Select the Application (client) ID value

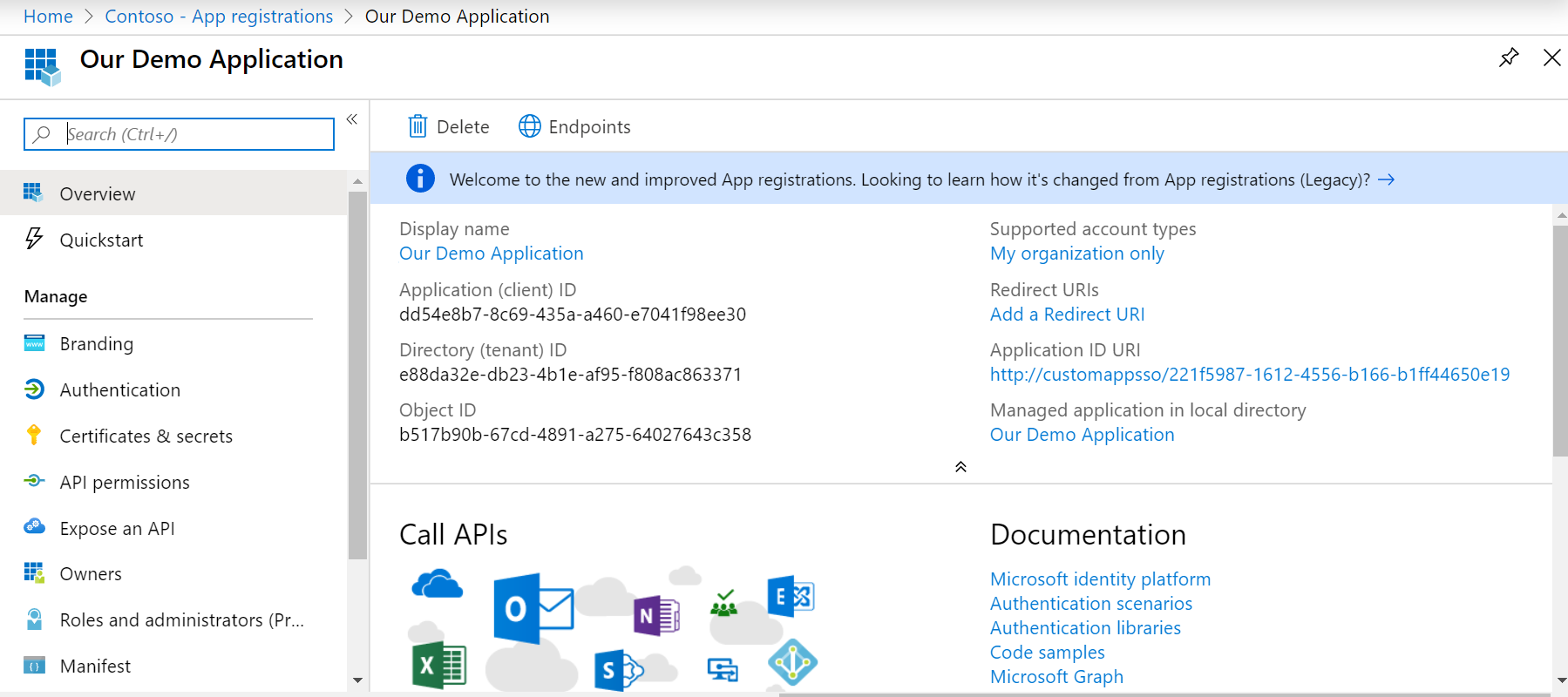pyautogui.click(x=573, y=315)
